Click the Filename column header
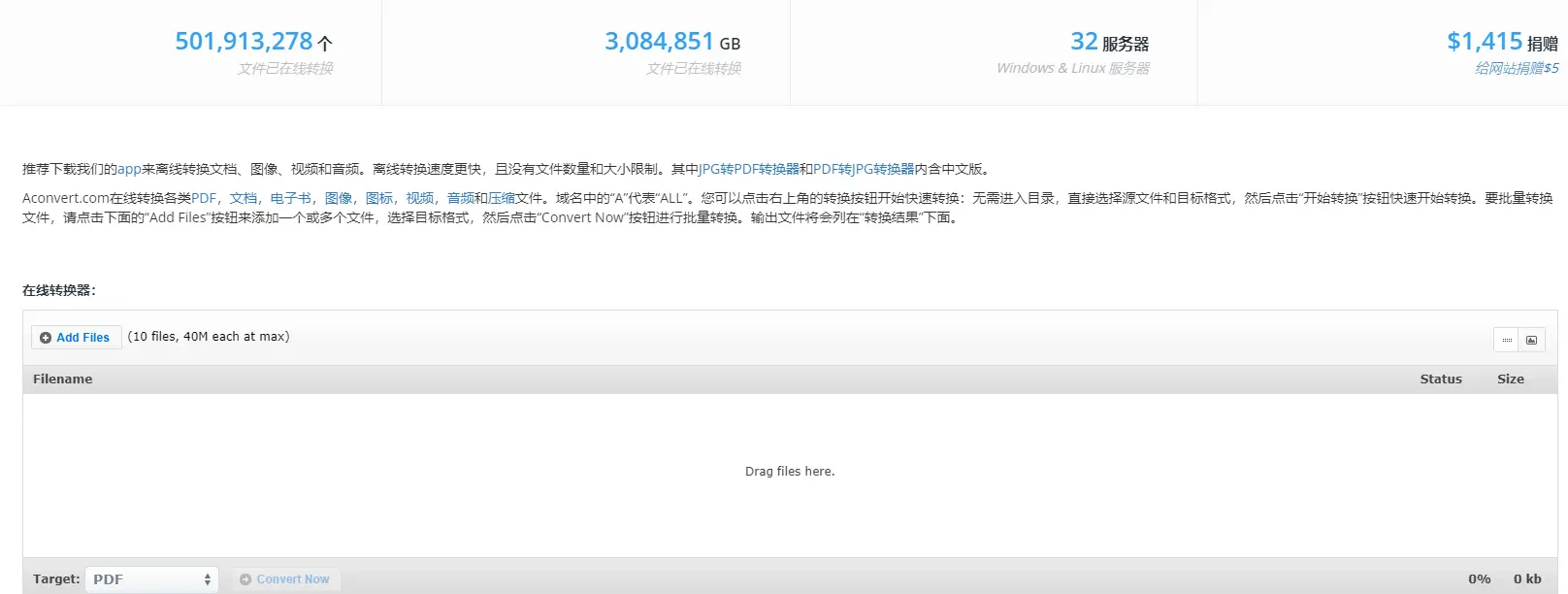 pos(63,379)
